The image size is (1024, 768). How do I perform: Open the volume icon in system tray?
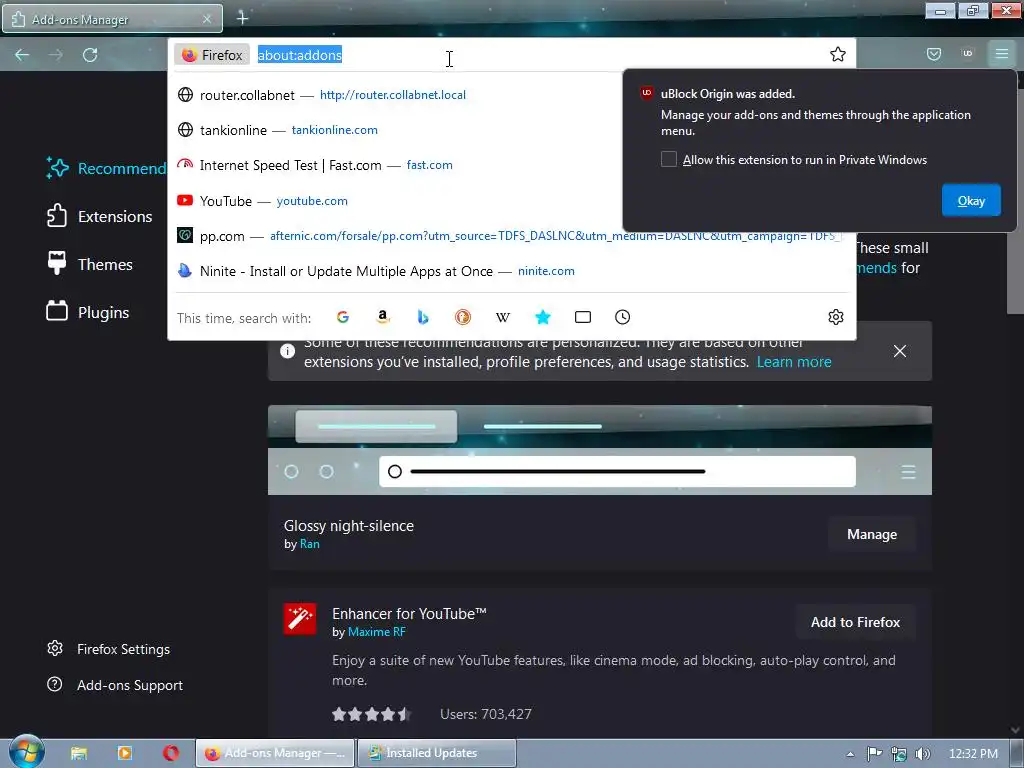tap(923, 754)
